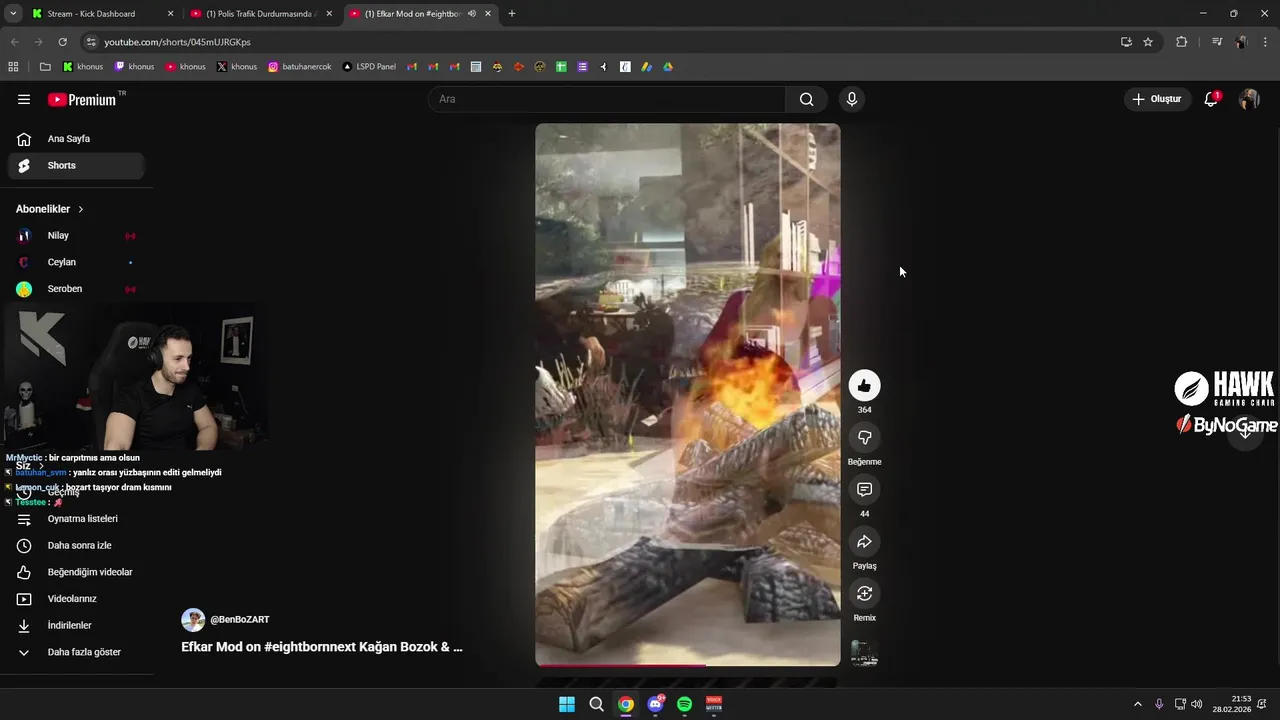Share the short via Paylaş
This screenshot has height=720, width=1280.
pyautogui.click(x=864, y=542)
